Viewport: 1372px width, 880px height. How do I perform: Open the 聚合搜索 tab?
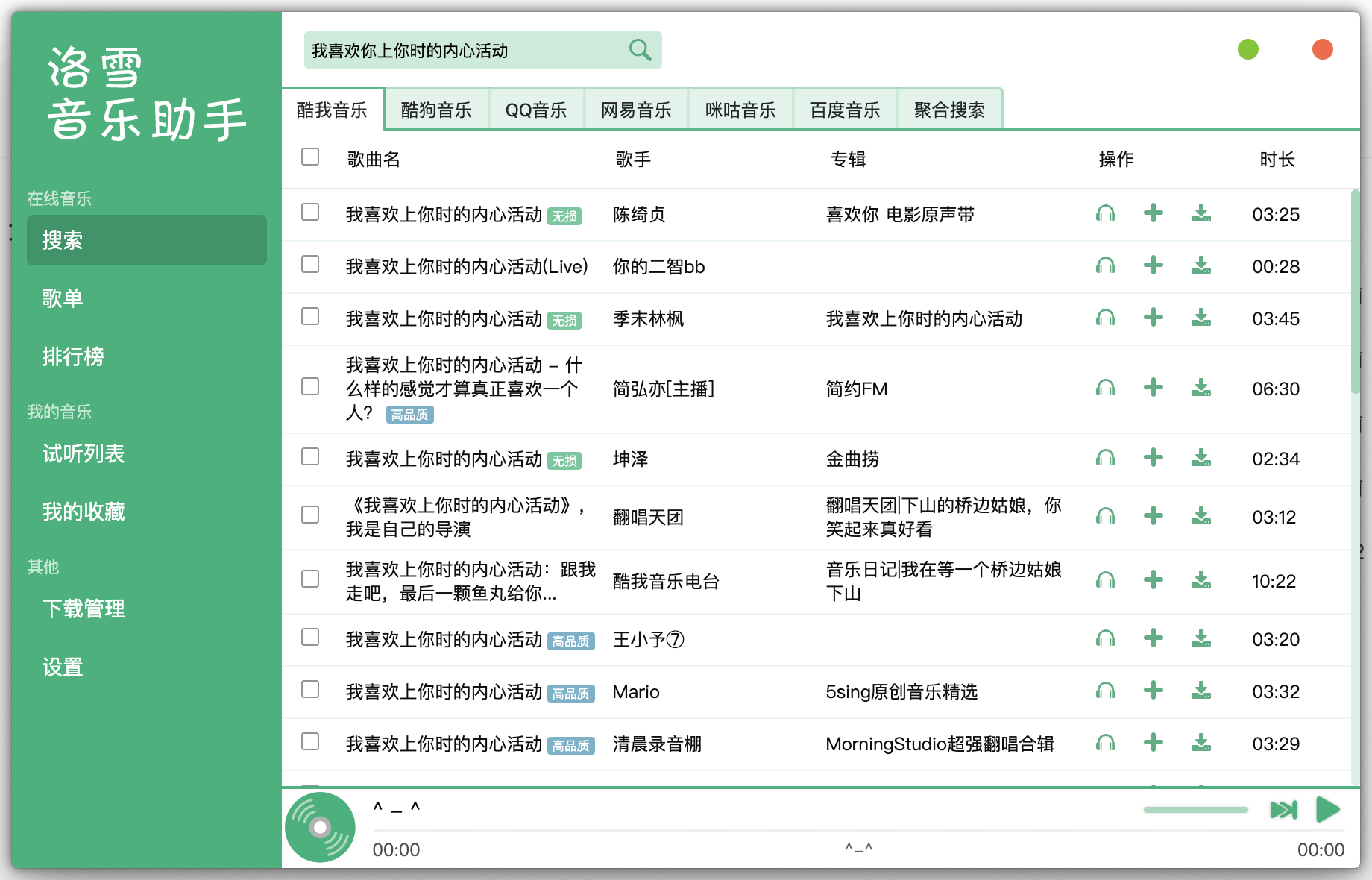point(950,109)
